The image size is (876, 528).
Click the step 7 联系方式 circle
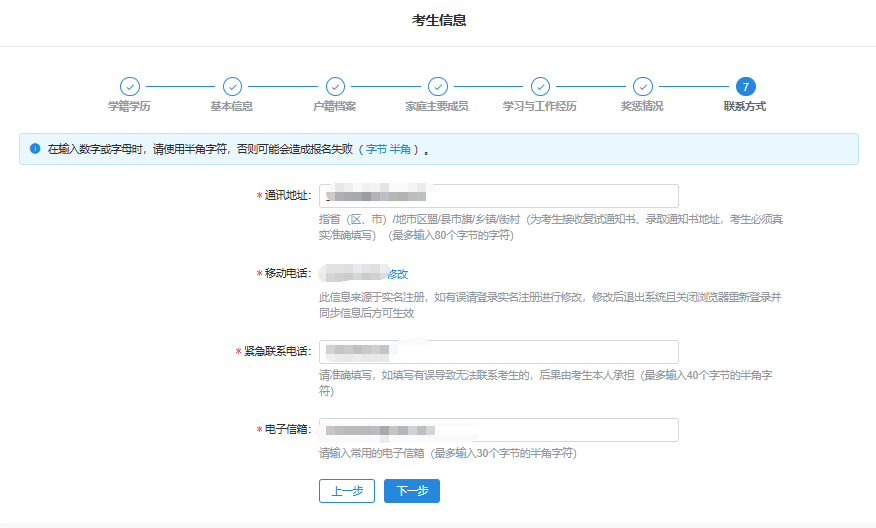tap(746, 87)
